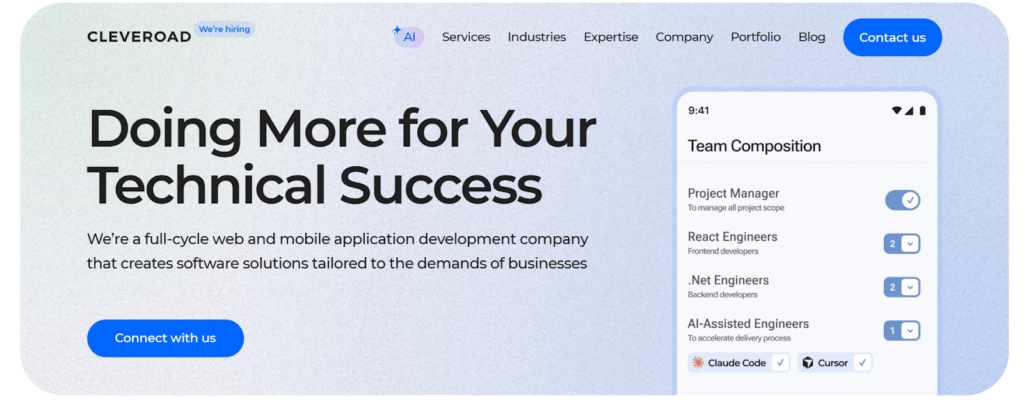The image size is (1024, 405).
Task: Open the .Net Engineers count dropdown
Action: (x=909, y=287)
